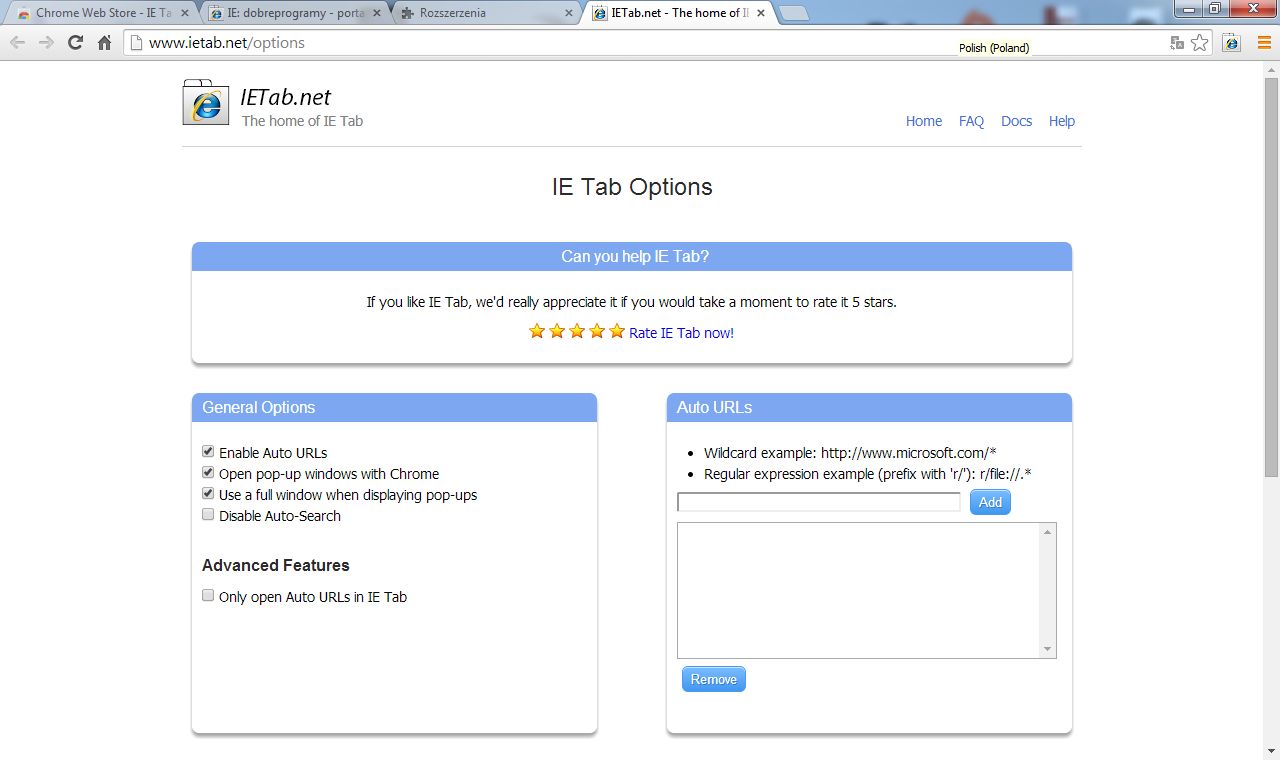The width and height of the screenshot is (1280, 760).
Task: Go forward with the browser forward arrow
Action: tap(46, 43)
